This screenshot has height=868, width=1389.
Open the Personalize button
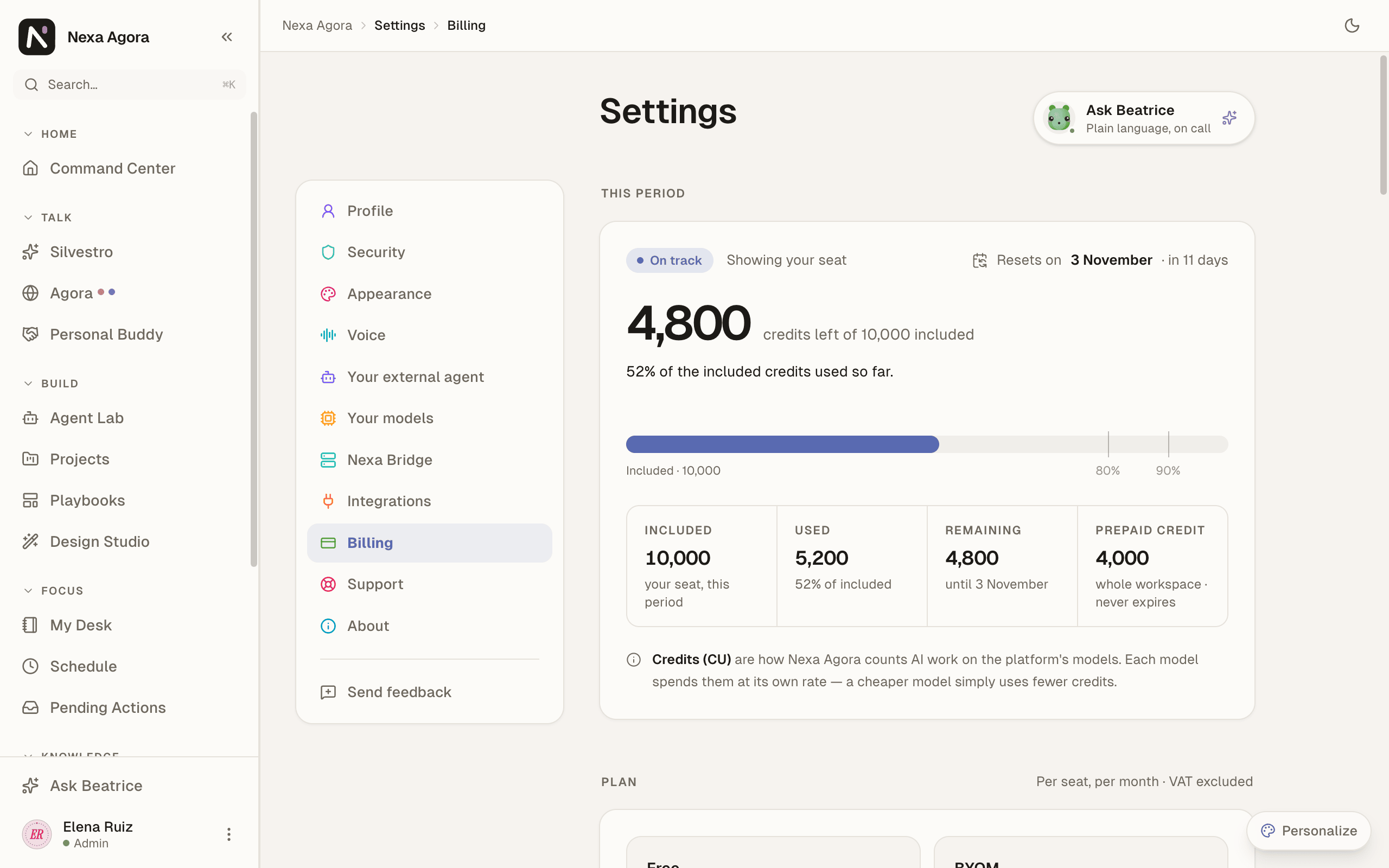tap(1308, 831)
